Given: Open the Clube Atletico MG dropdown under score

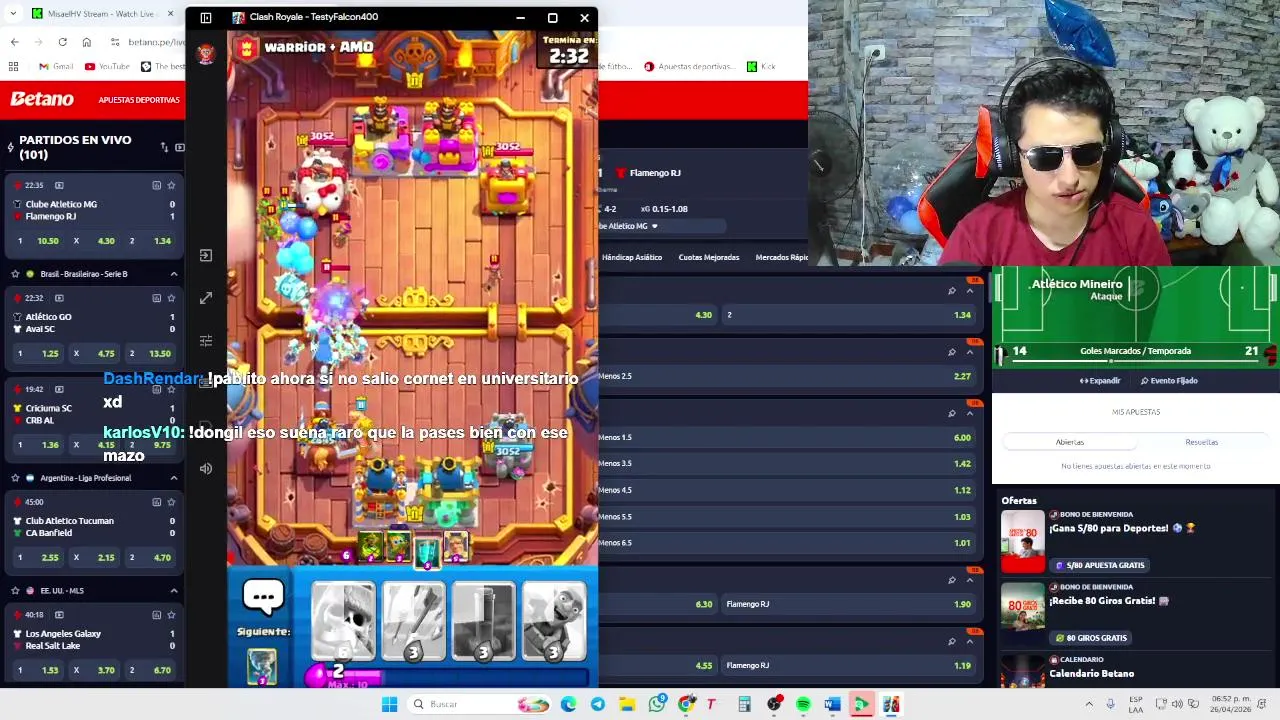Looking at the screenshot, I should click(x=654, y=226).
